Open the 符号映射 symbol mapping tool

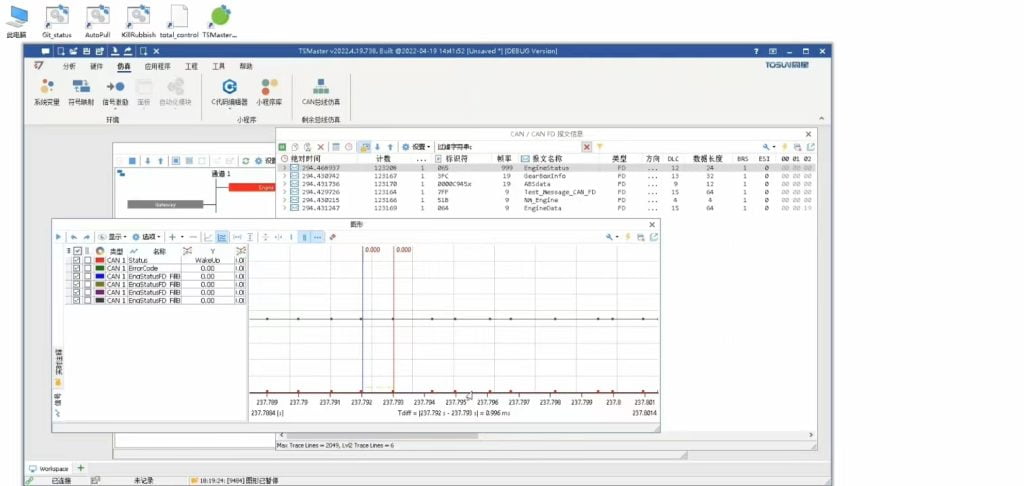(81, 88)
